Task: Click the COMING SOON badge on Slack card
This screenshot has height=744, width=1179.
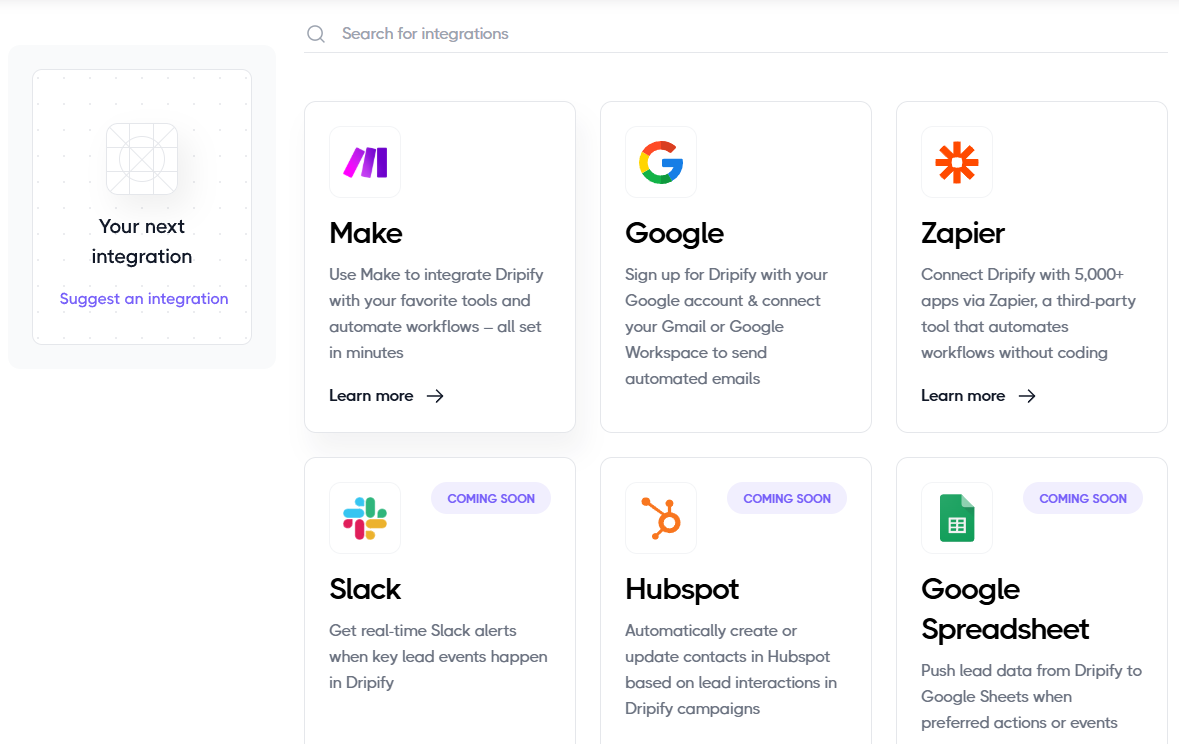Action: coord(491,499)
